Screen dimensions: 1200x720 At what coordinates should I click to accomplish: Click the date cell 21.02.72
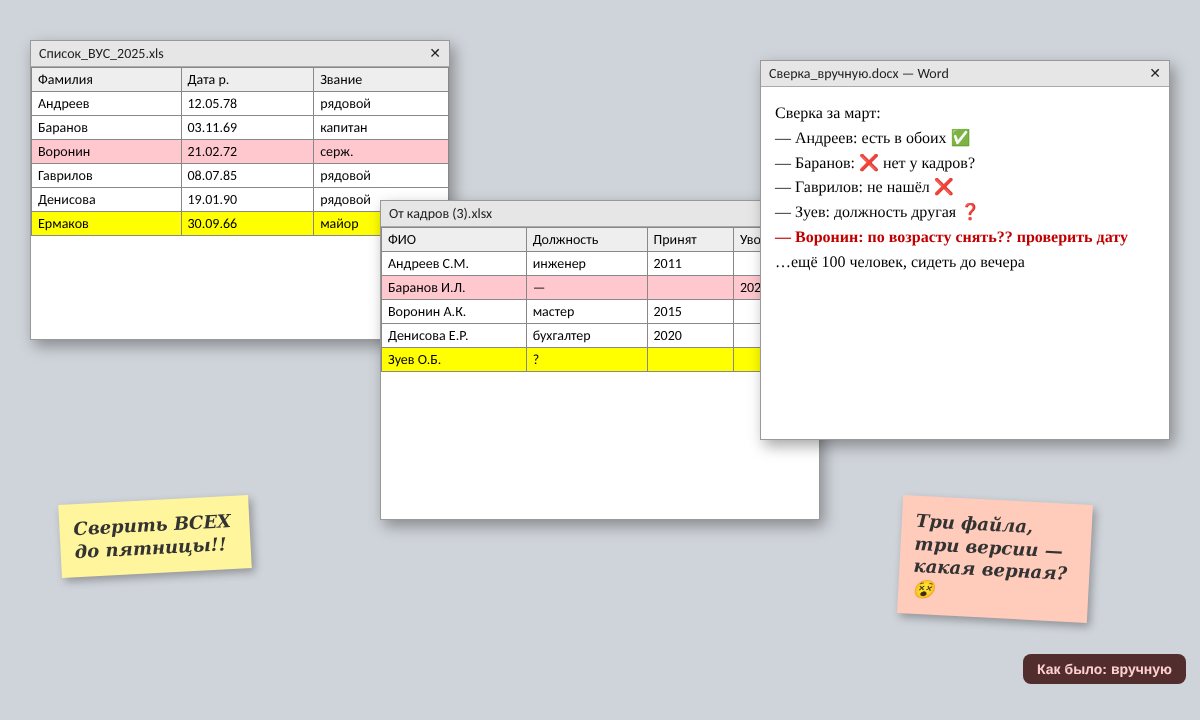click(x=248, y=152)
